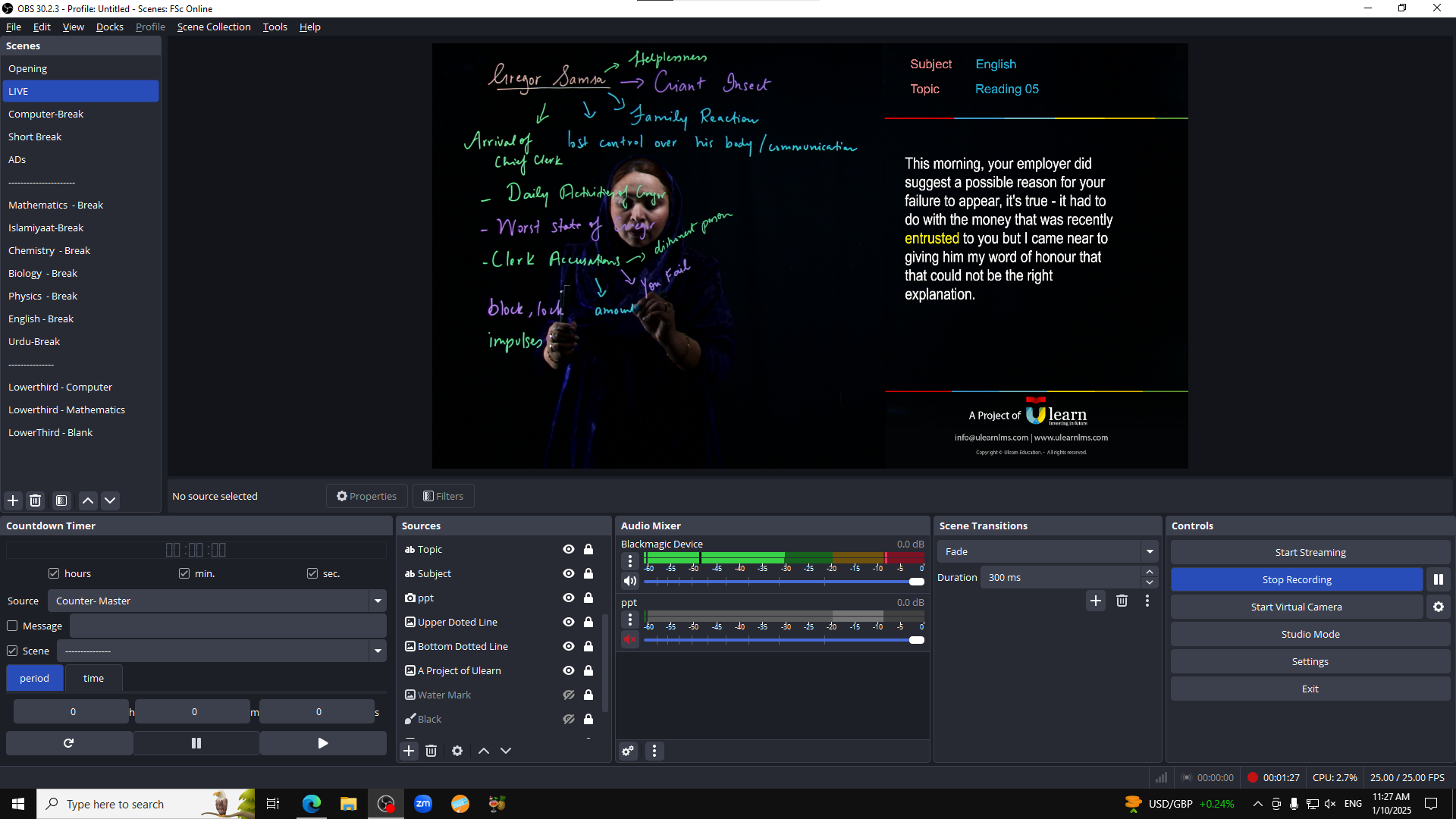1456x819 pixels.
Task: Move scene up with arrow icon
Action: point(88,500)
